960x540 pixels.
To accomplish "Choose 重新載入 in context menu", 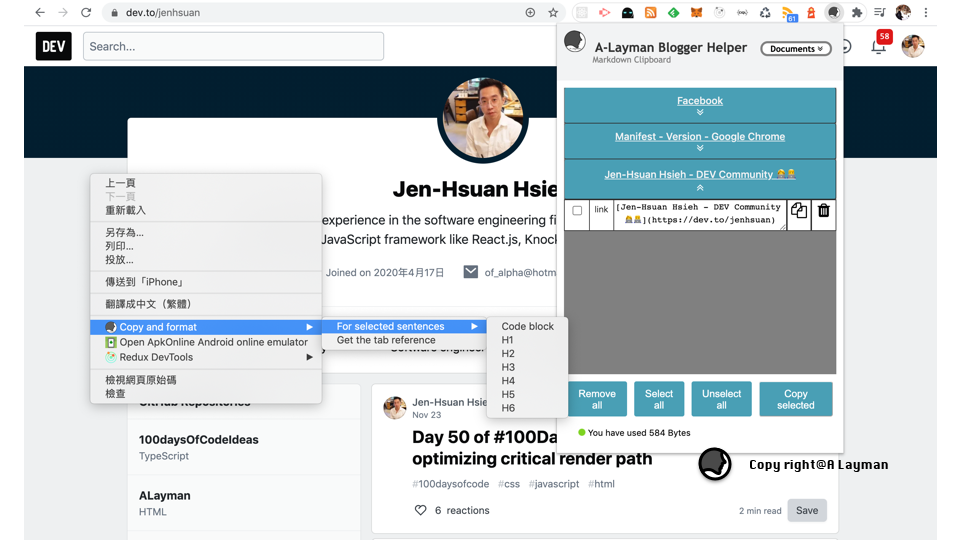I will [206, 210].
